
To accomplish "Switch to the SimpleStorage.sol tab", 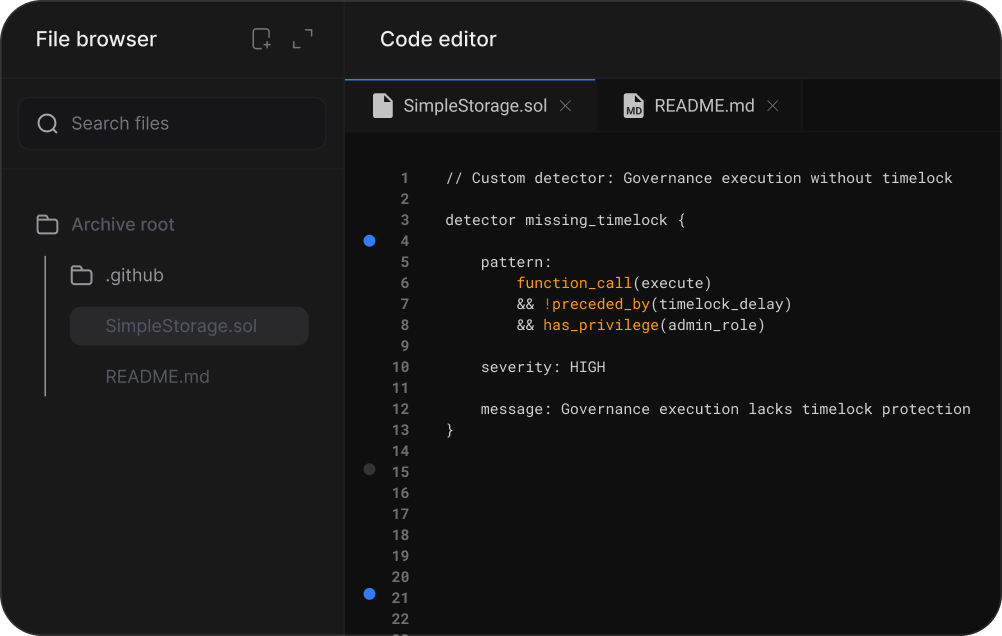I will [474, 106].
